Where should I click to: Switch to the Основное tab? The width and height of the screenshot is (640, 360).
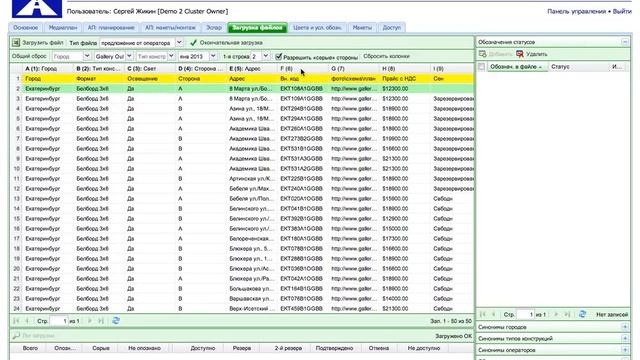(26, 27)
